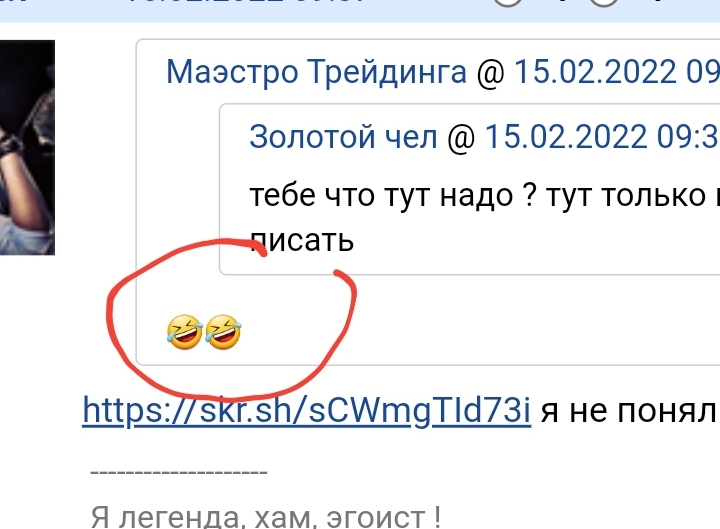Click the question mark in quoted message

pos(529,195)
